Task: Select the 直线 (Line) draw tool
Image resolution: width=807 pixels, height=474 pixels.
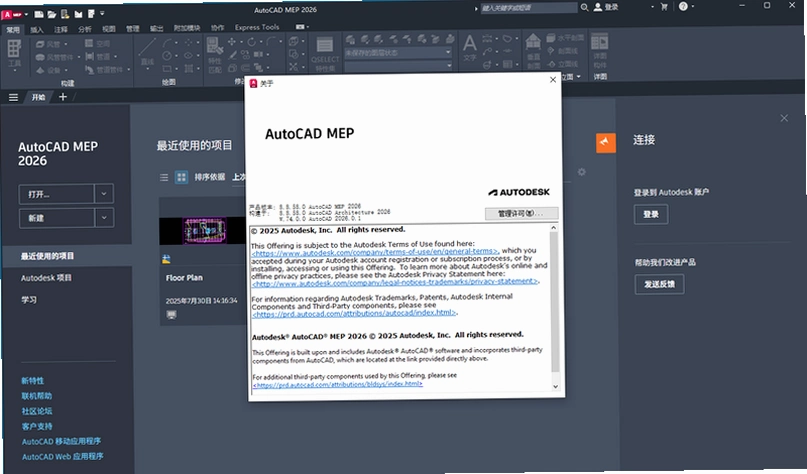Action: click(x=147, y=51)
